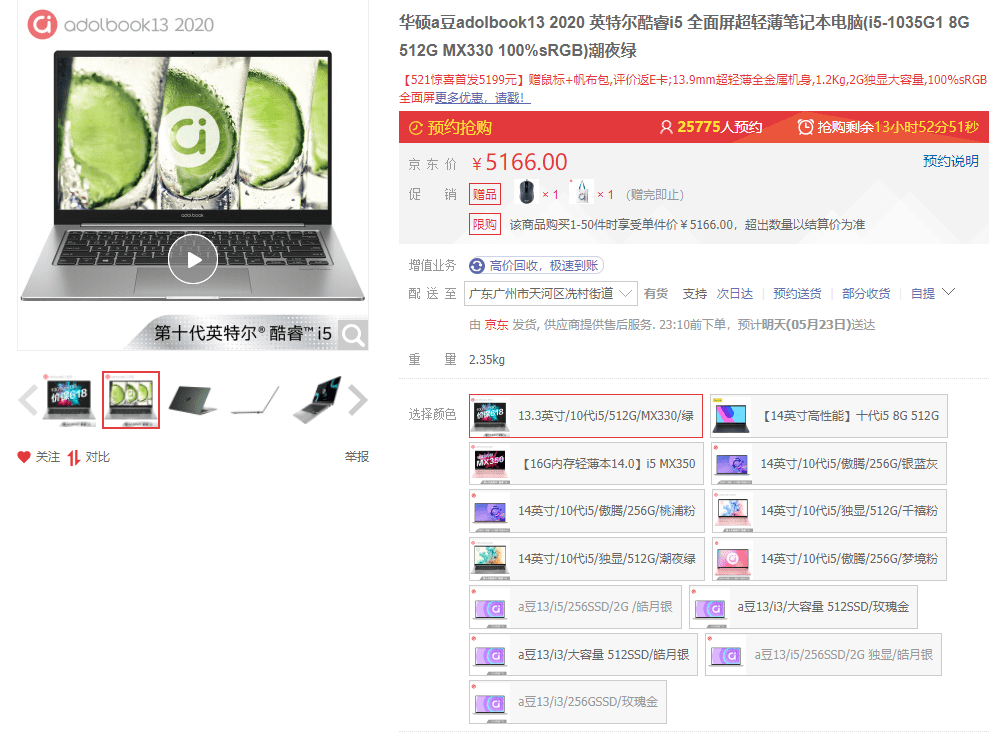Click the right arrow to see more thumbnails
The width and height of the screenshot is (994, 739).
click(358, 399)
